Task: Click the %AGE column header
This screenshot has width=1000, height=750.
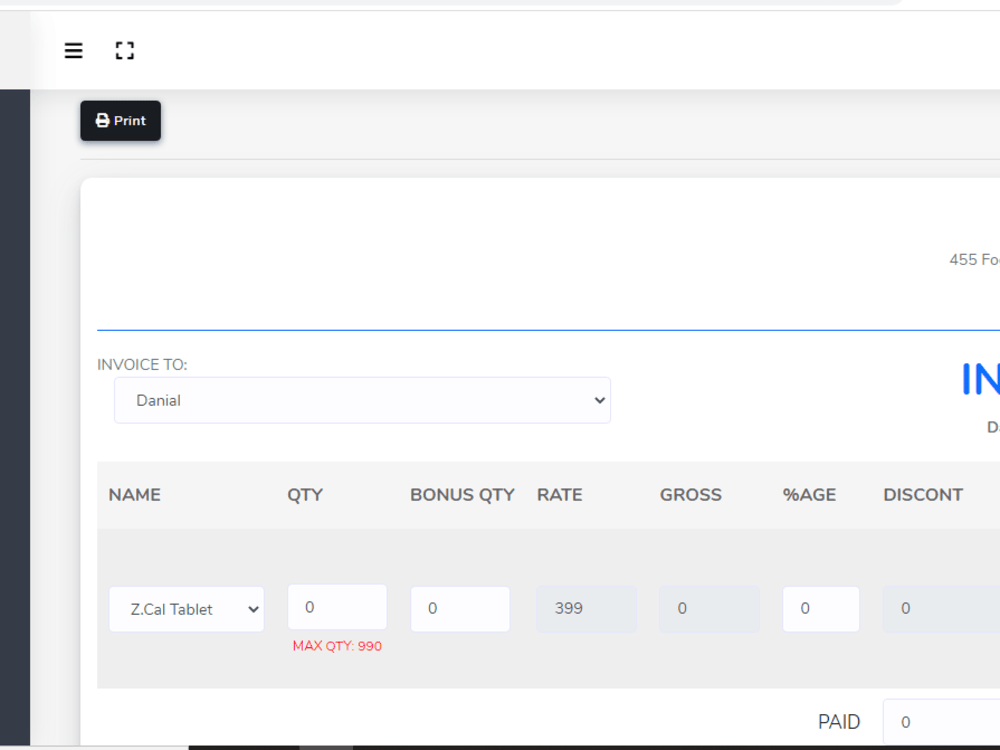Action: (x=809, y=495)
